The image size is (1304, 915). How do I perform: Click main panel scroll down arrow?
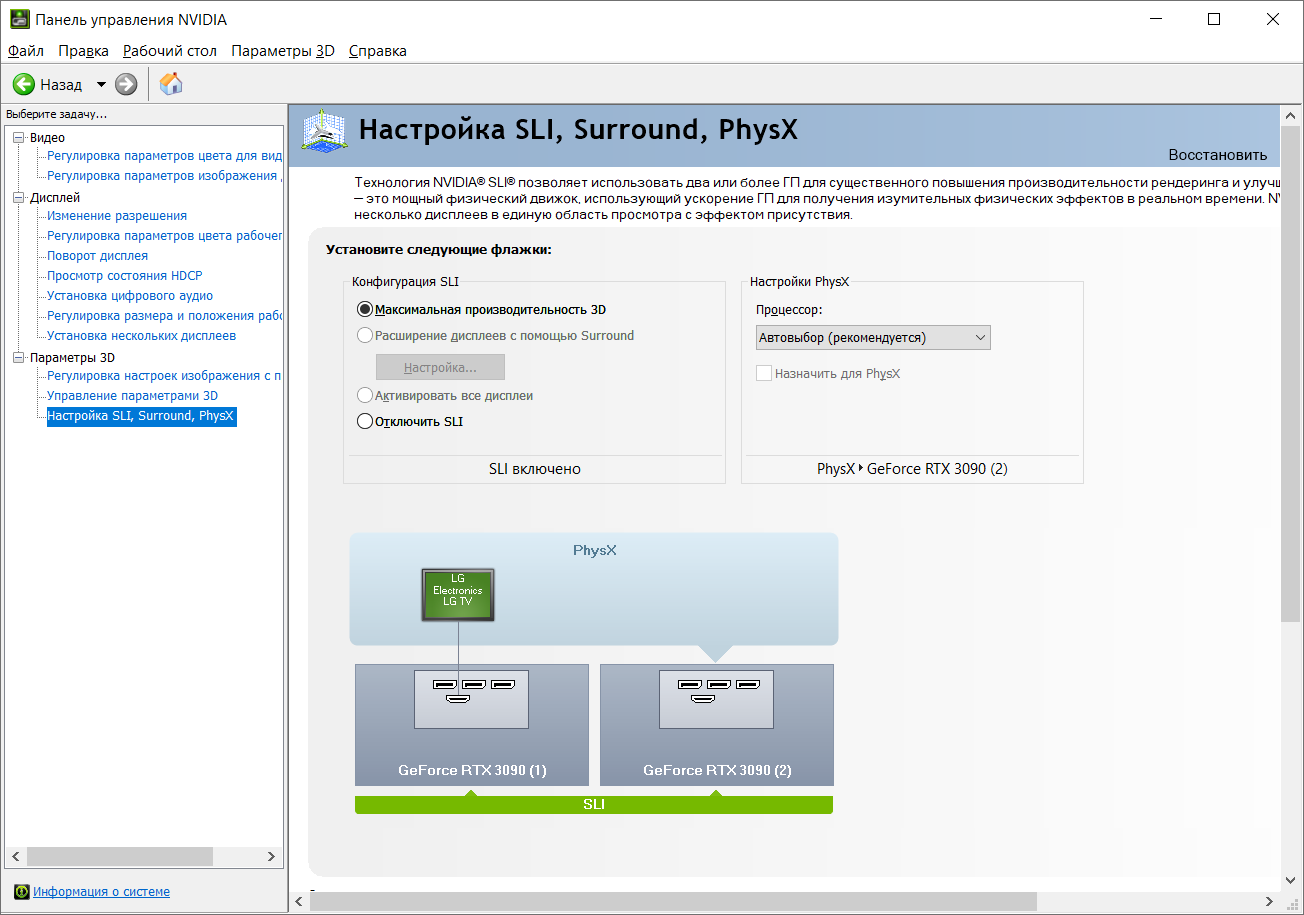coord(1291,881)
